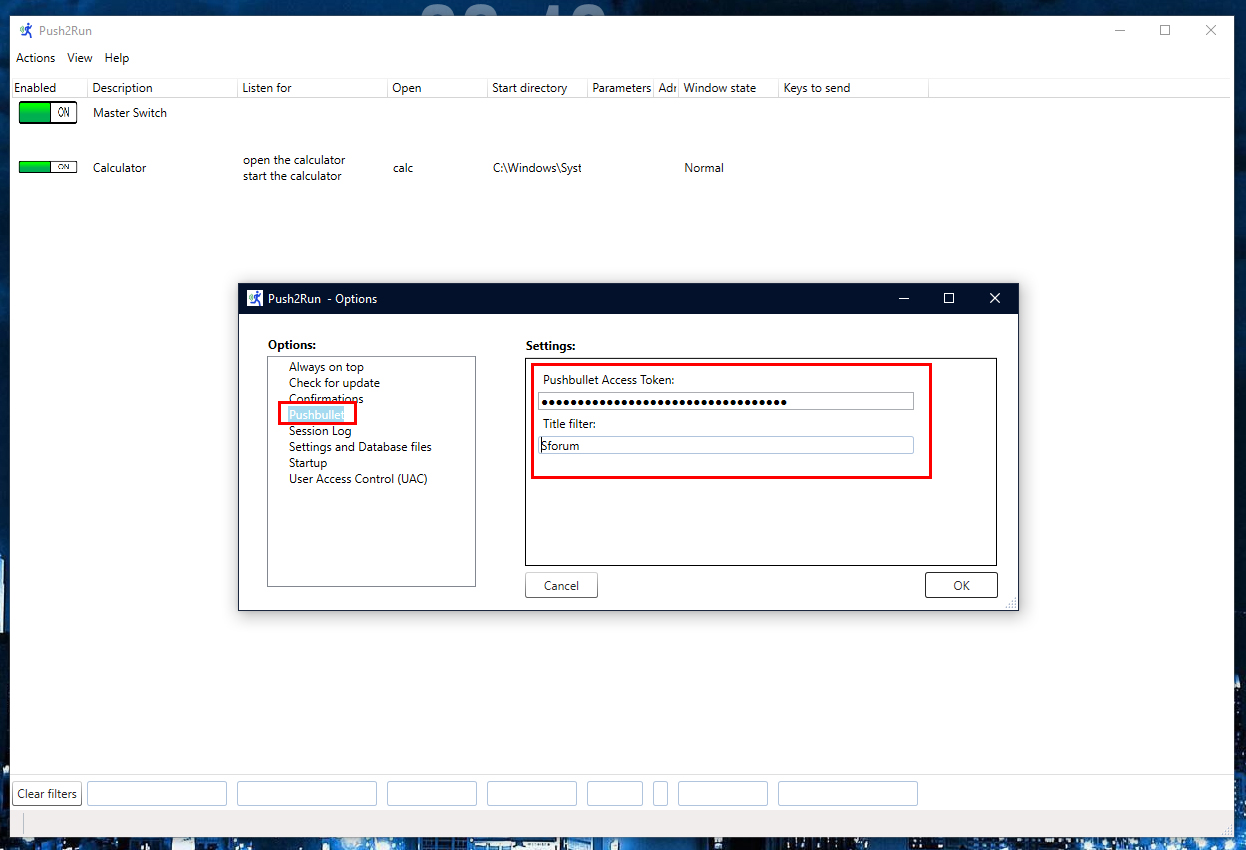The width and height of the screenshot is (1246, 850).
Task: Click Cancel in the Options dialog
Action: click(x=561, y=585)
